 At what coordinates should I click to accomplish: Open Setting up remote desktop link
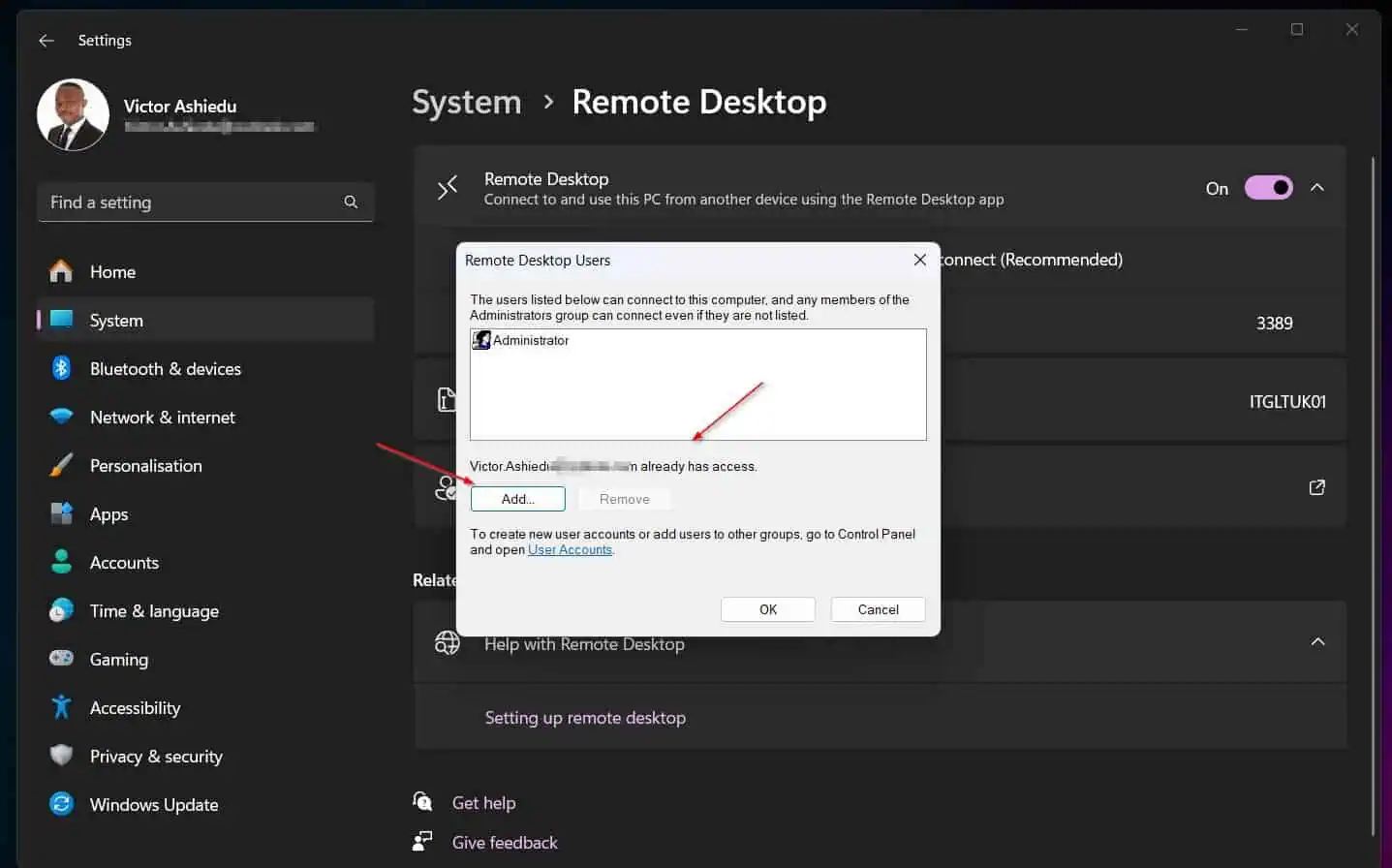tap(585, 718)
